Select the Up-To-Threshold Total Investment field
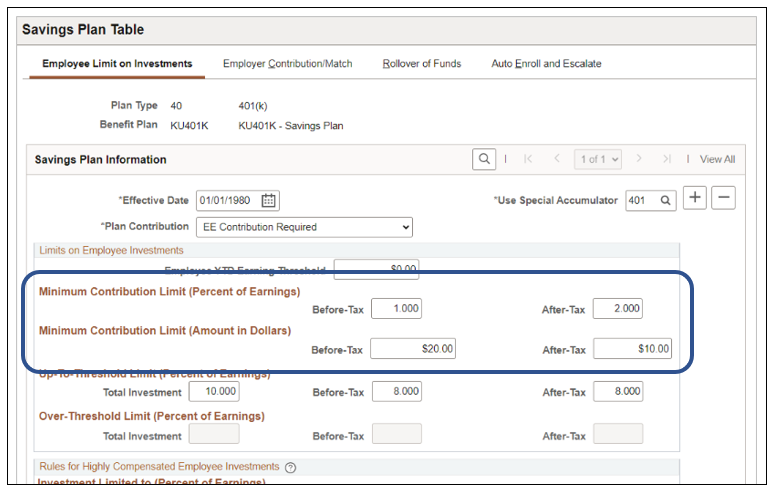 (x=214, y=392)
